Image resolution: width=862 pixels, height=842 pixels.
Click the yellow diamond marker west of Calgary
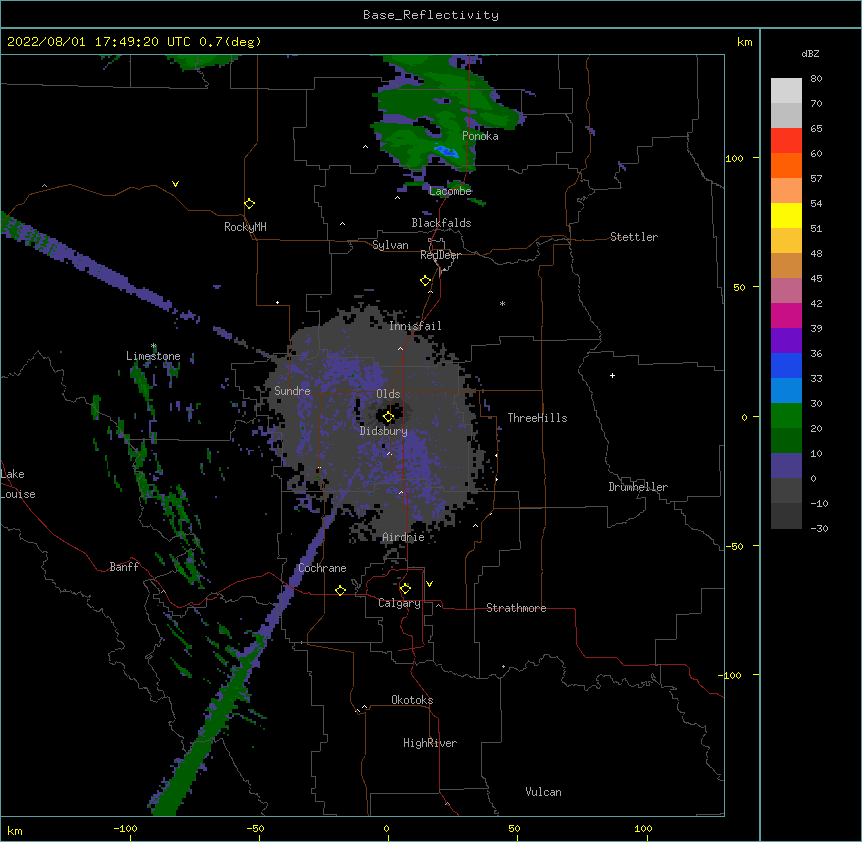click(x=340, y=590)
